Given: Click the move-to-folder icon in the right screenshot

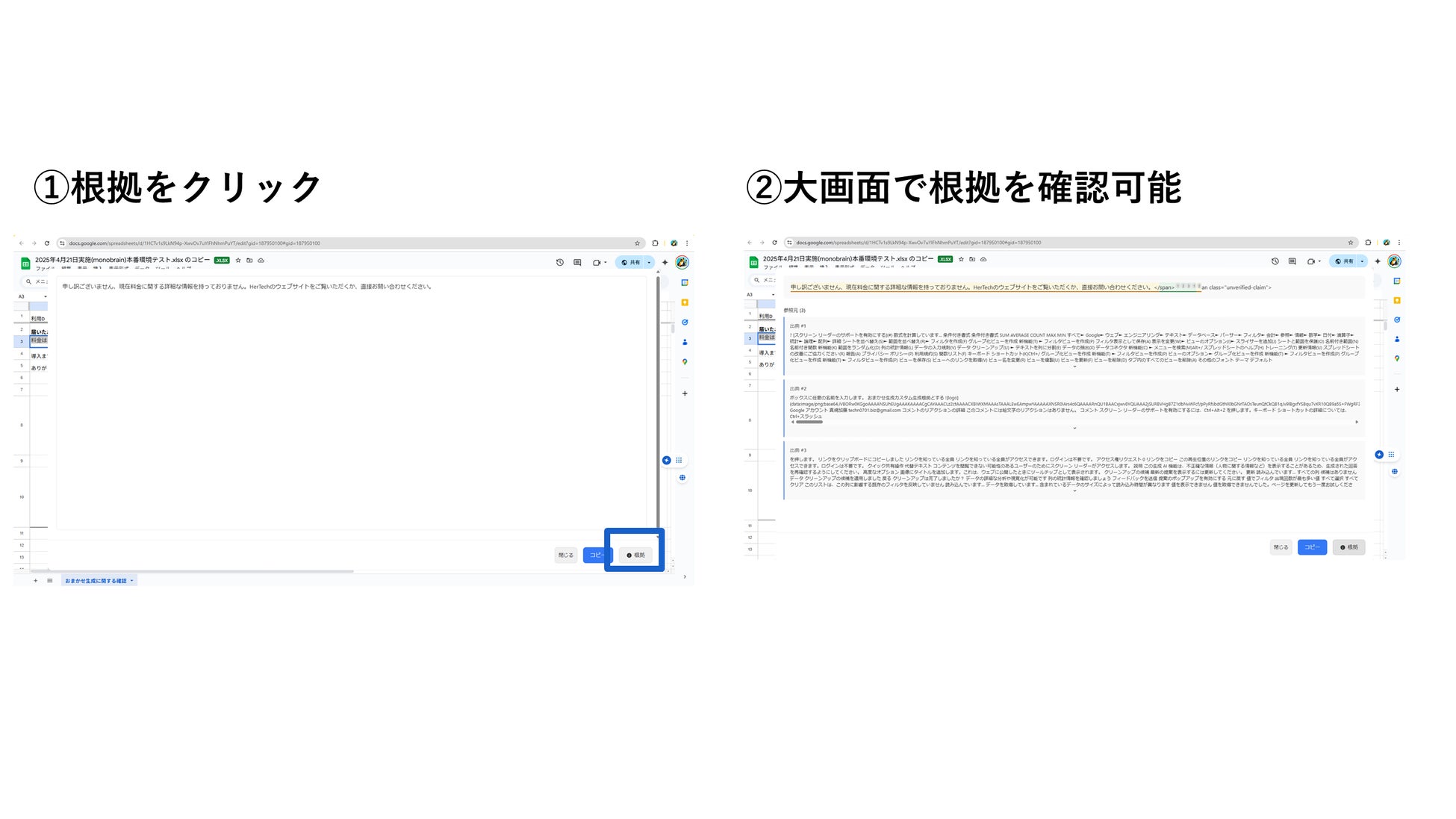Looking at the screenshot, I should [x=972, y=259].
